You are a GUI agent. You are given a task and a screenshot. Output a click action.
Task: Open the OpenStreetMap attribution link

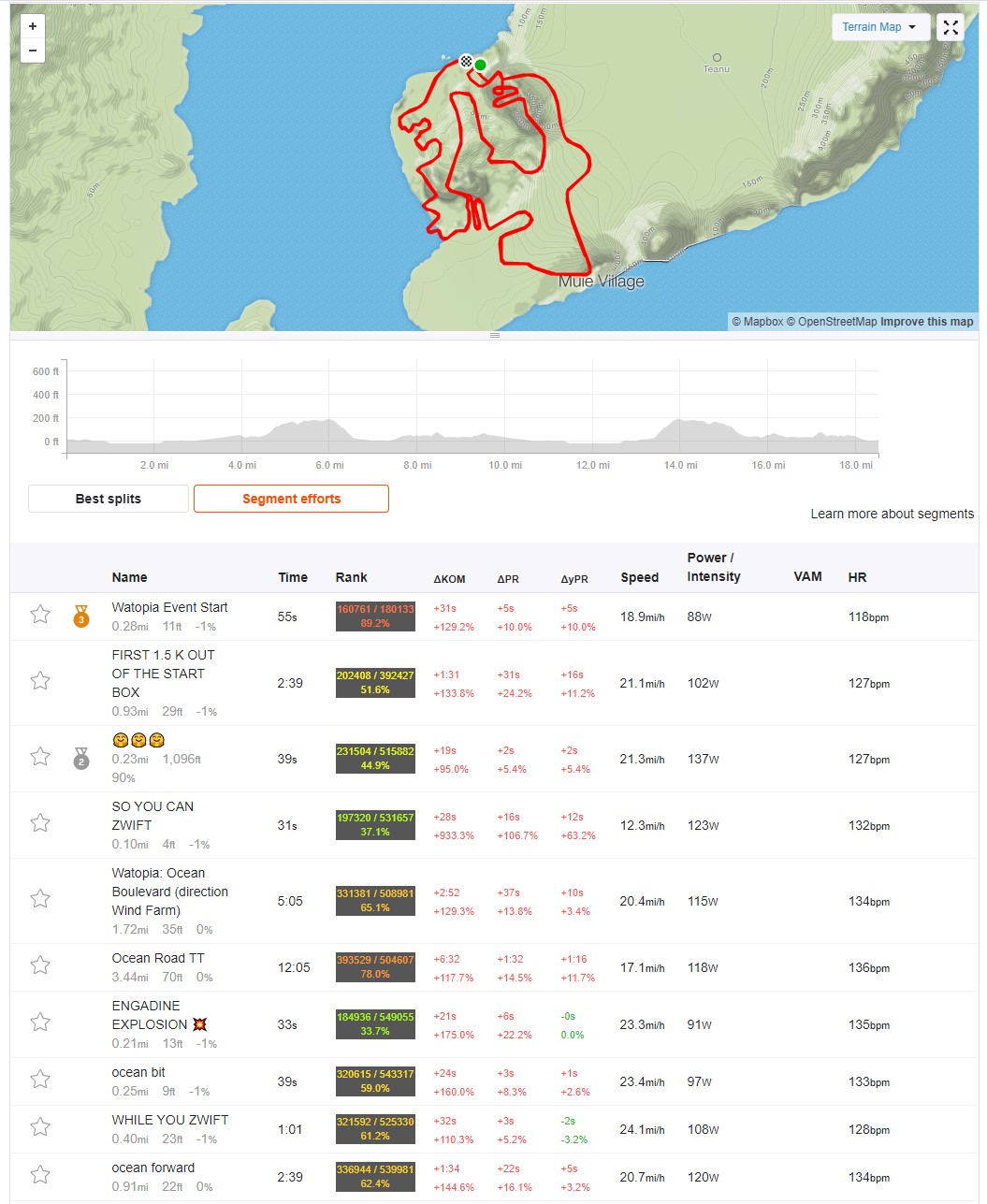(x=832, y=322)
